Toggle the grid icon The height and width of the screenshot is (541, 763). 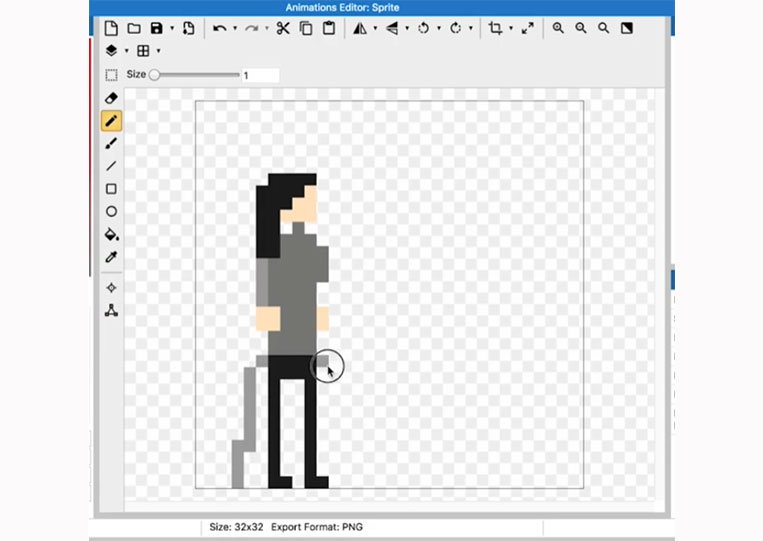[x=143, y=51]
